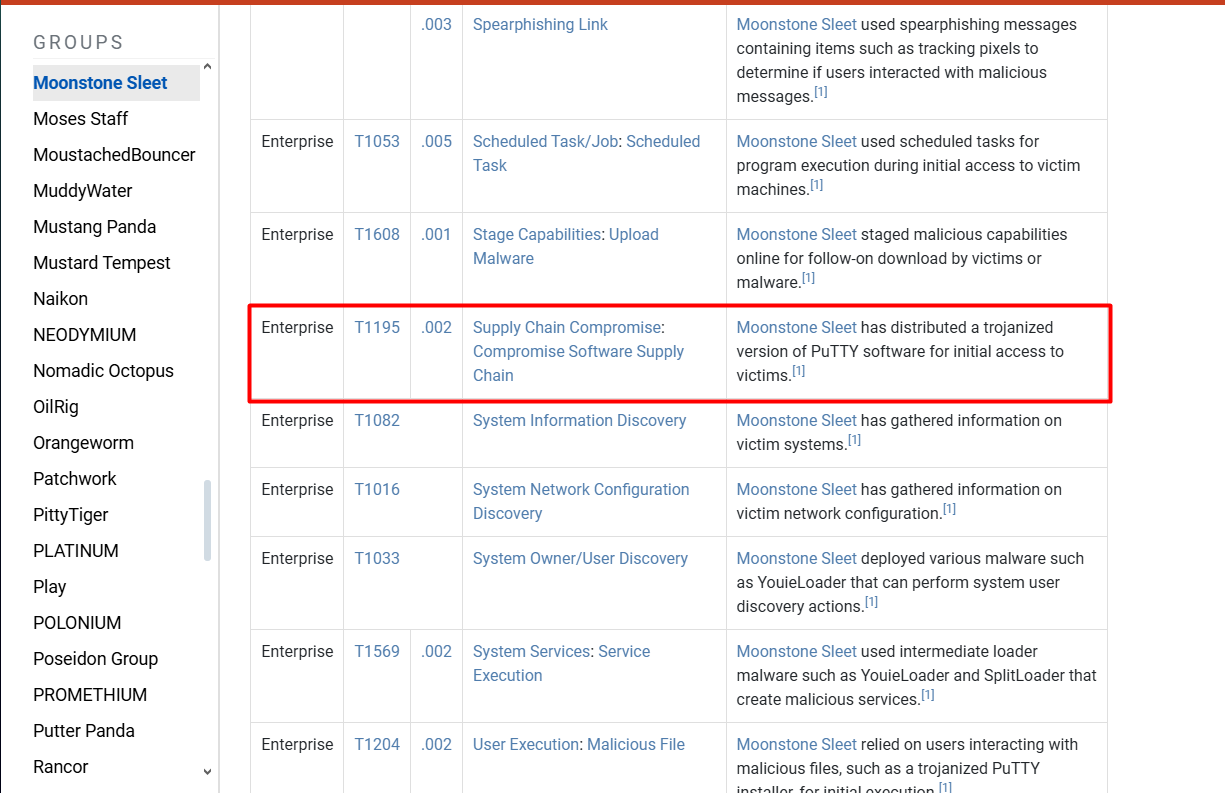Open the Patchwork group
Screen dimensions: 1227x793
[75, 479]
